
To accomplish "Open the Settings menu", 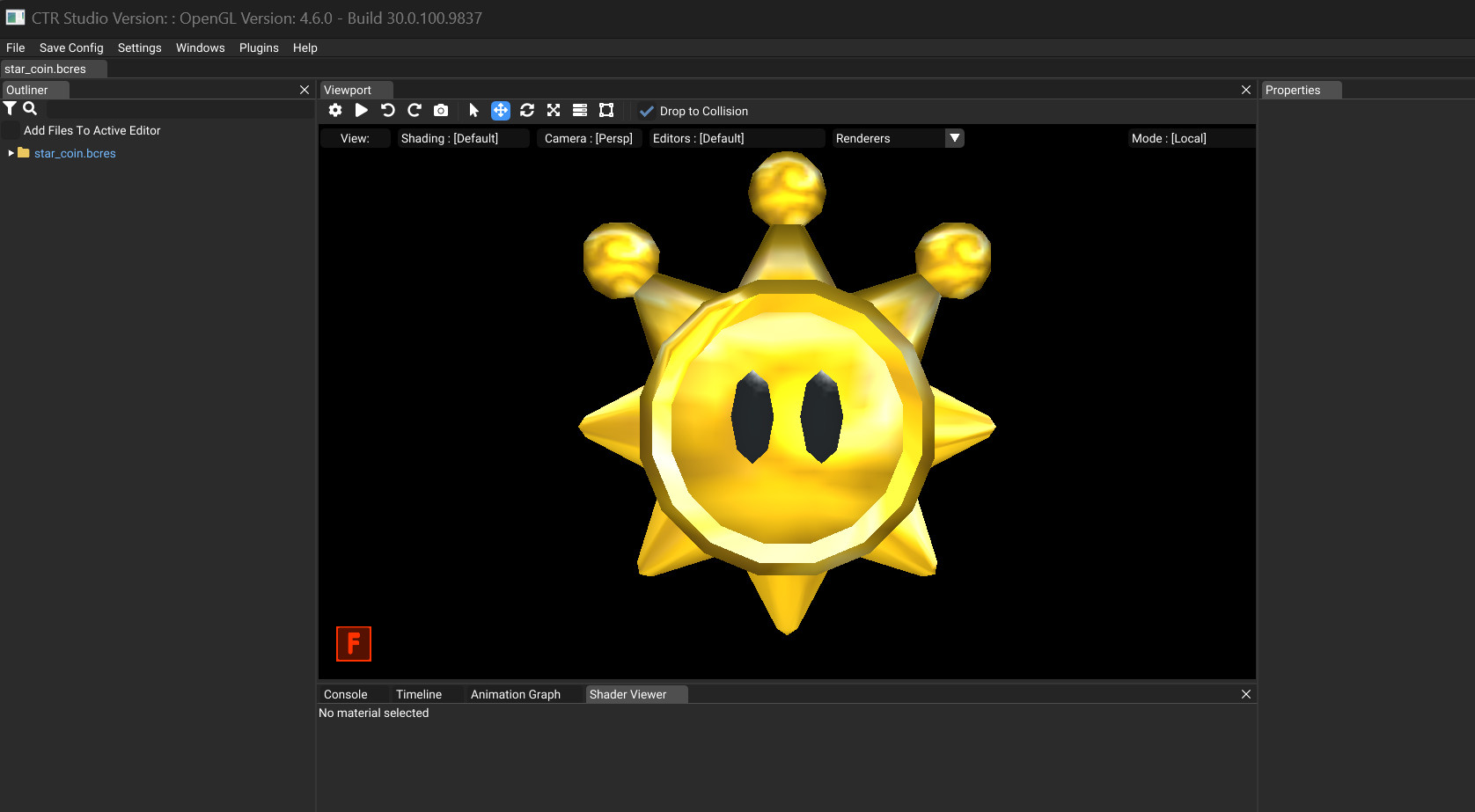I will point(139,48).
